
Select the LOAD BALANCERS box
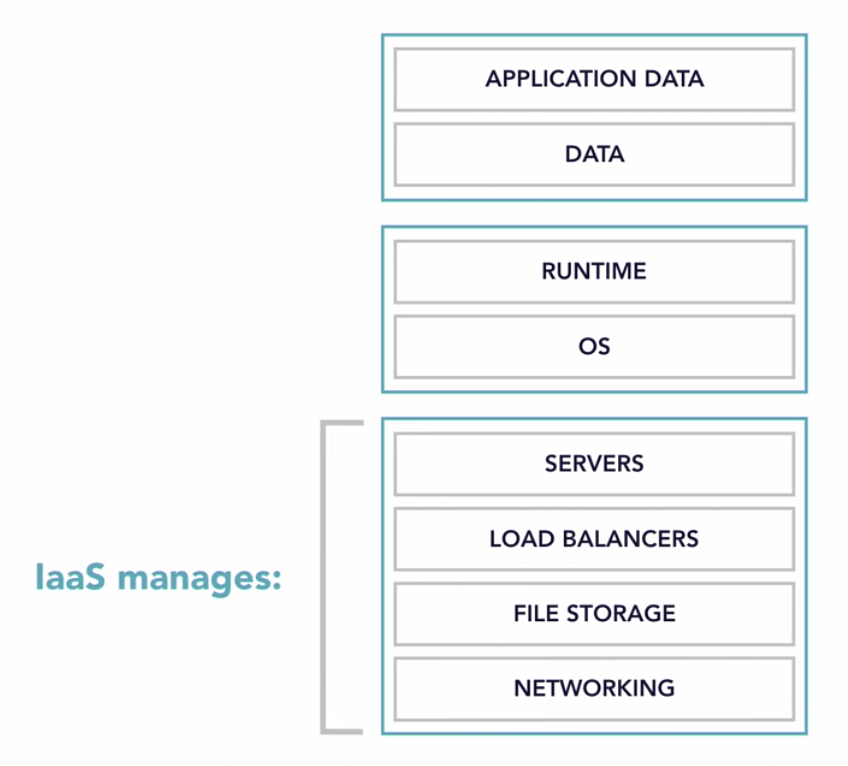tap(594, 539)
